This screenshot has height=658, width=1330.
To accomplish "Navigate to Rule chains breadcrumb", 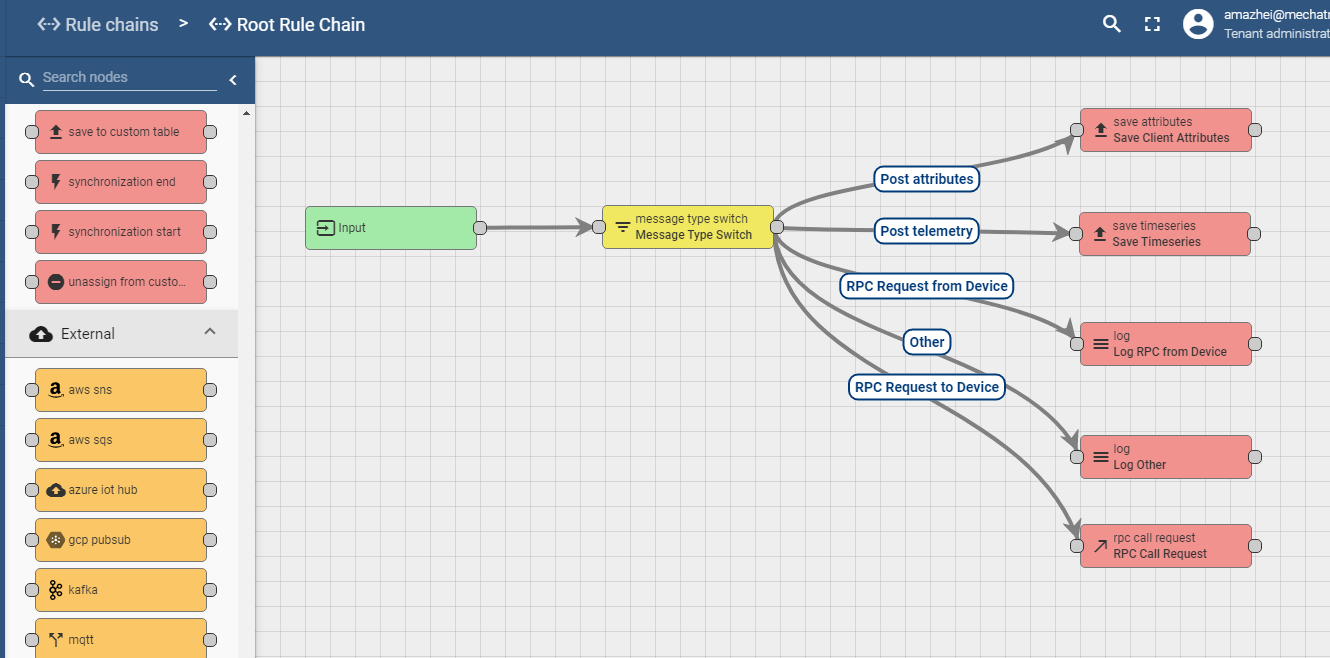I will click(x=98, y=24).
